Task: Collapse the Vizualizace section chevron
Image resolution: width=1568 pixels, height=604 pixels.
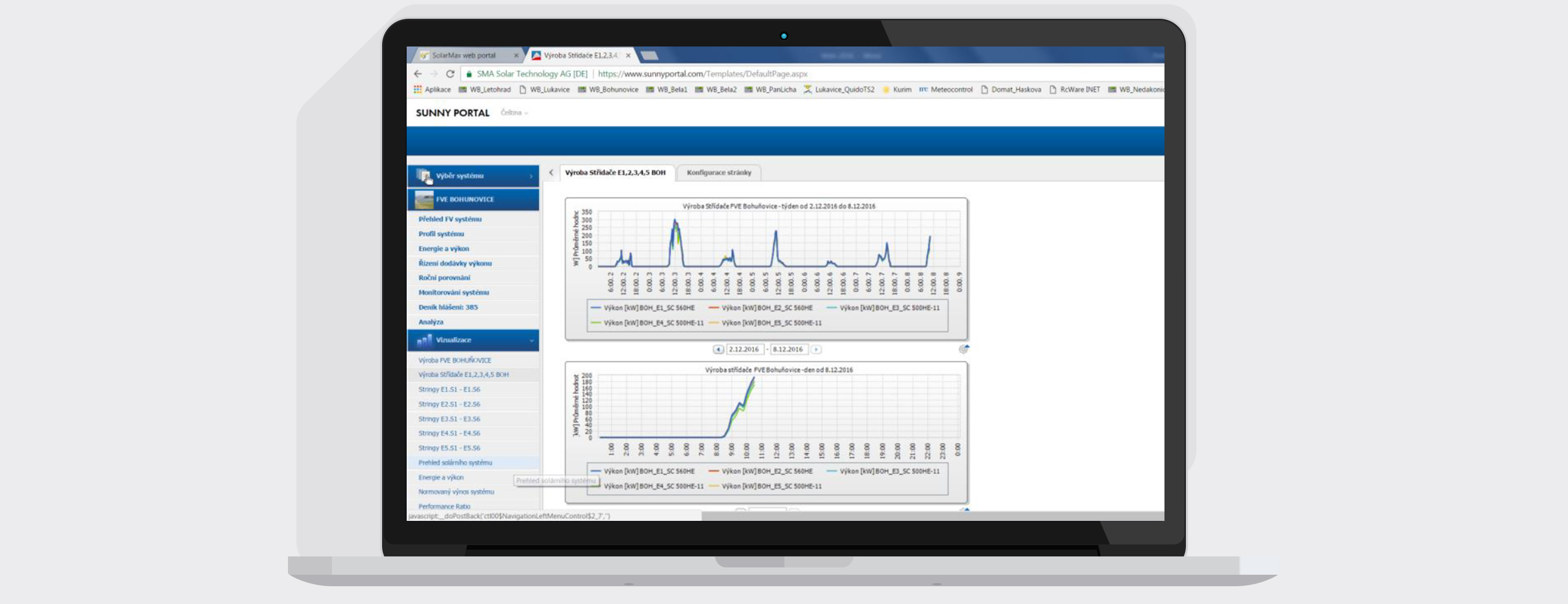Action: click(x=532, y=341)
